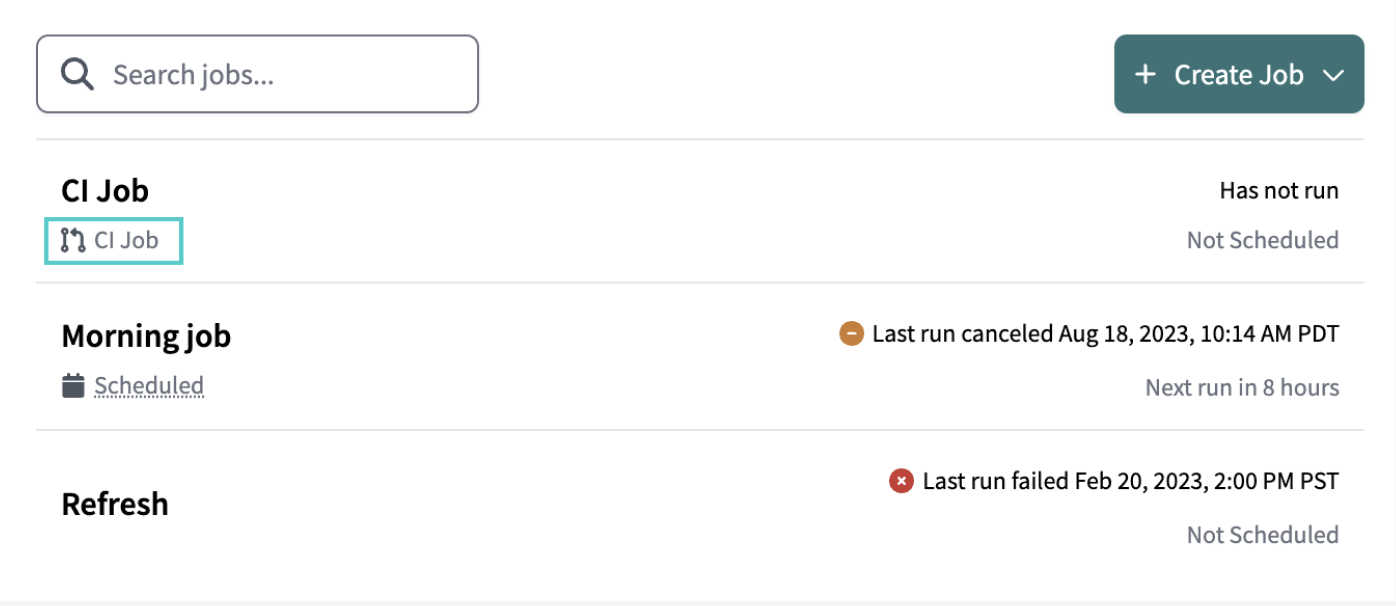
Task: Click Has not run status for CI Job
Action: click(x=1279, y=190)
